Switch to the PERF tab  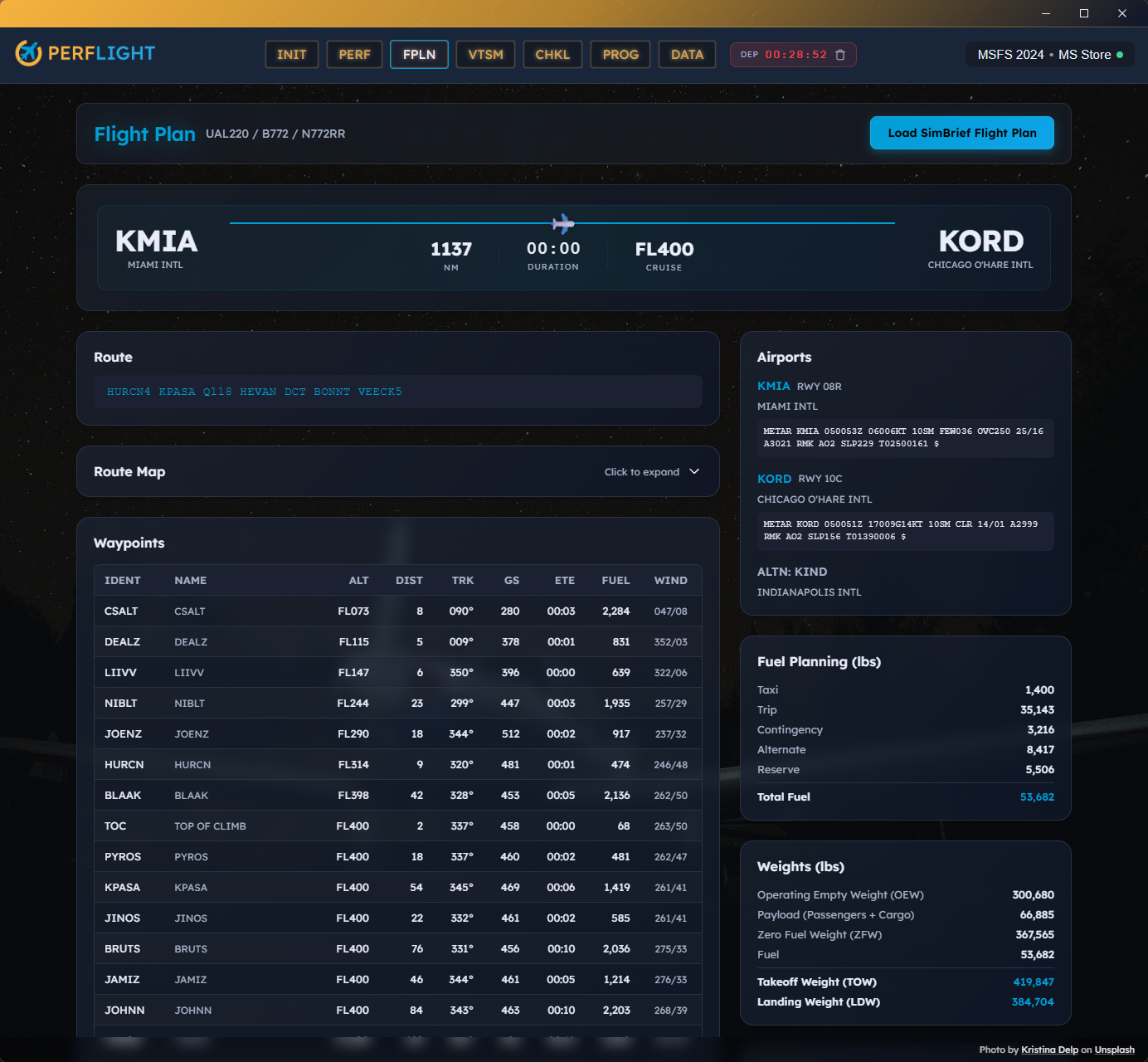[x=354, y=54]
